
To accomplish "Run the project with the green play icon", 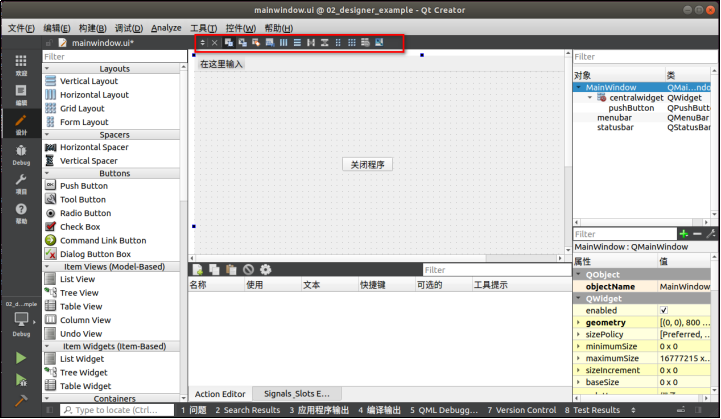I will point(21,358).
